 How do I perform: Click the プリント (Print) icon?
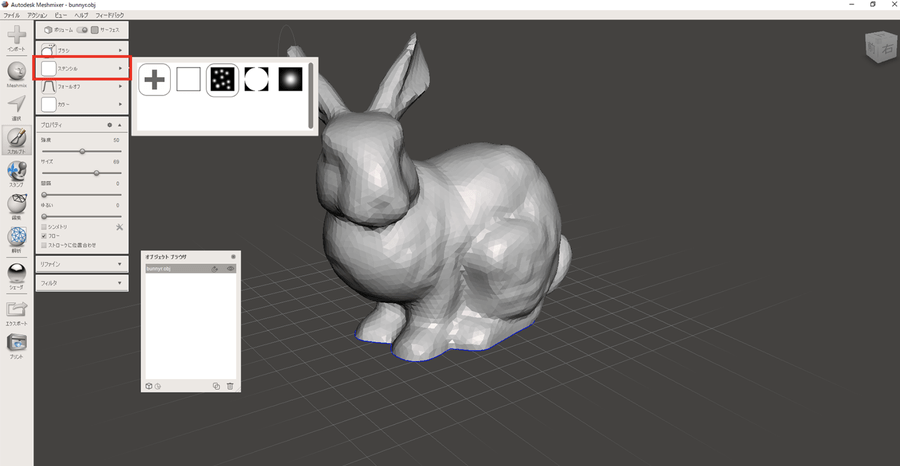(x=16, y=344)
